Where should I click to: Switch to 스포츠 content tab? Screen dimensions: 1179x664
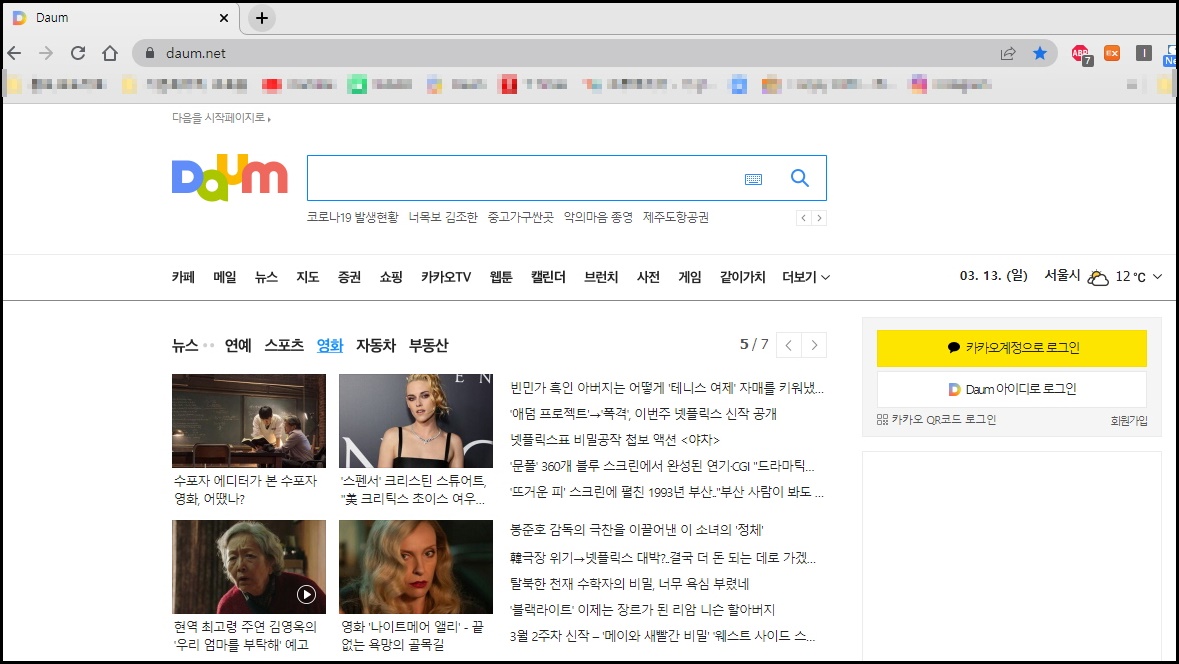pos(284,345)
